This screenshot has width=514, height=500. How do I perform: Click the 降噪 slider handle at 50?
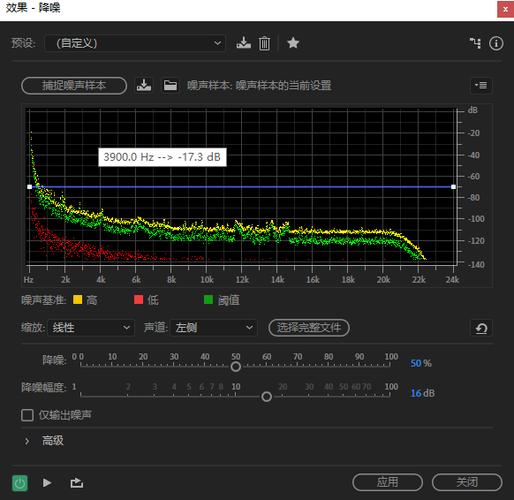(236, 367)
